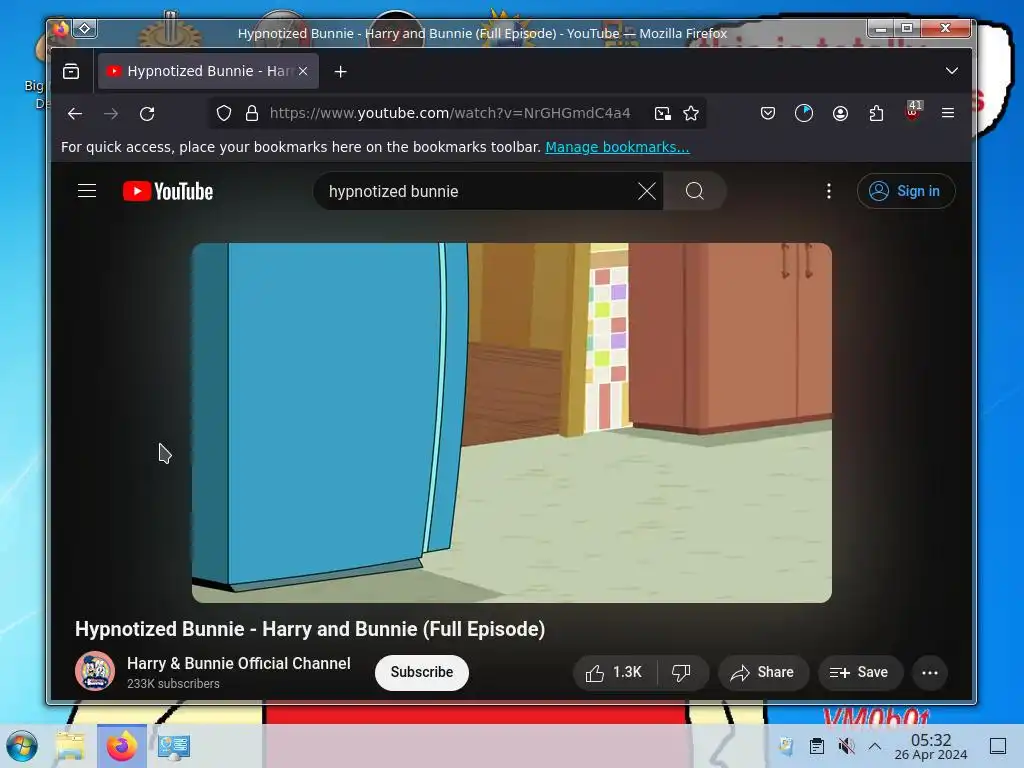Open YouTube guide hamburger menu
The height and width of the screenshot is (768, 1024).
point(87,191)
